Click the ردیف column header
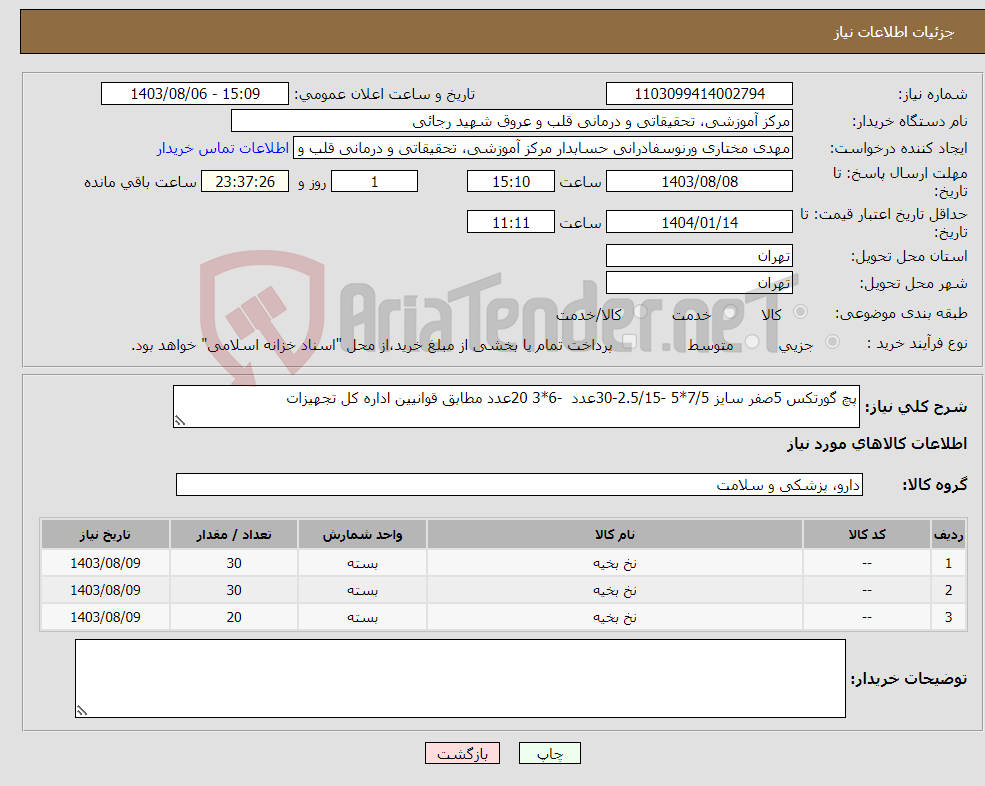 click(949, 534)
